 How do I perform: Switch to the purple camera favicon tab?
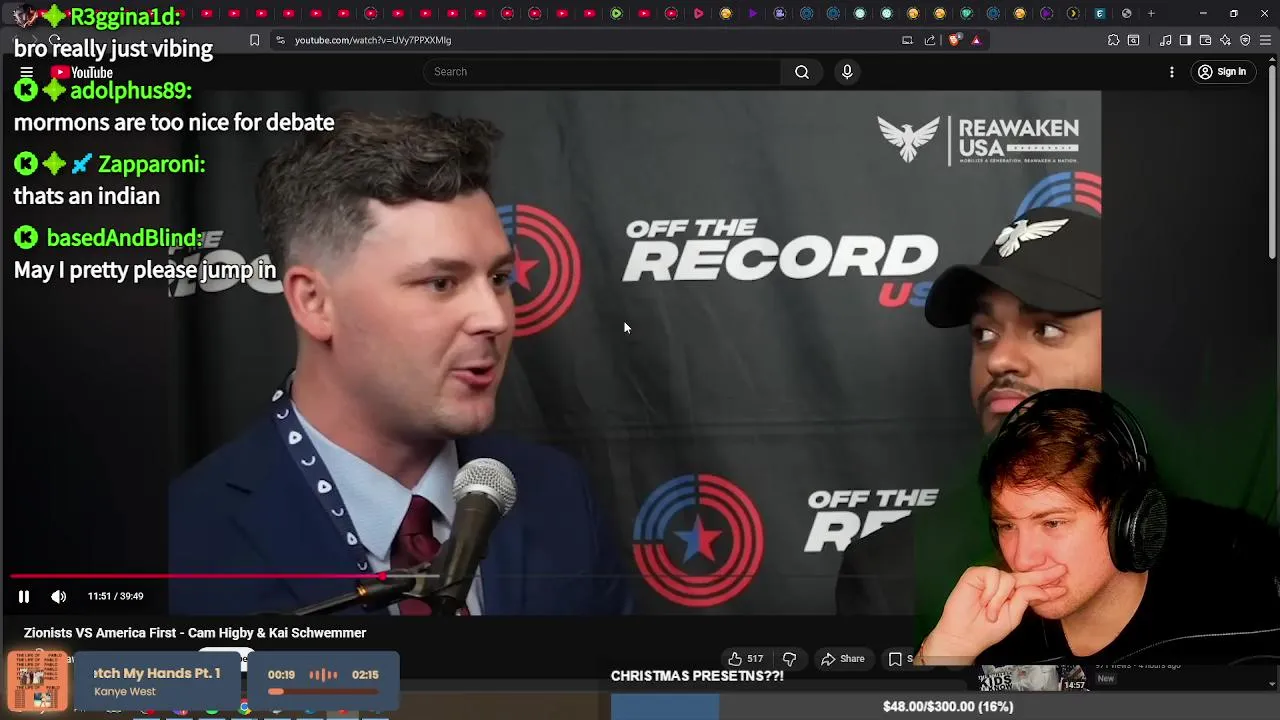tap(780, 13)
